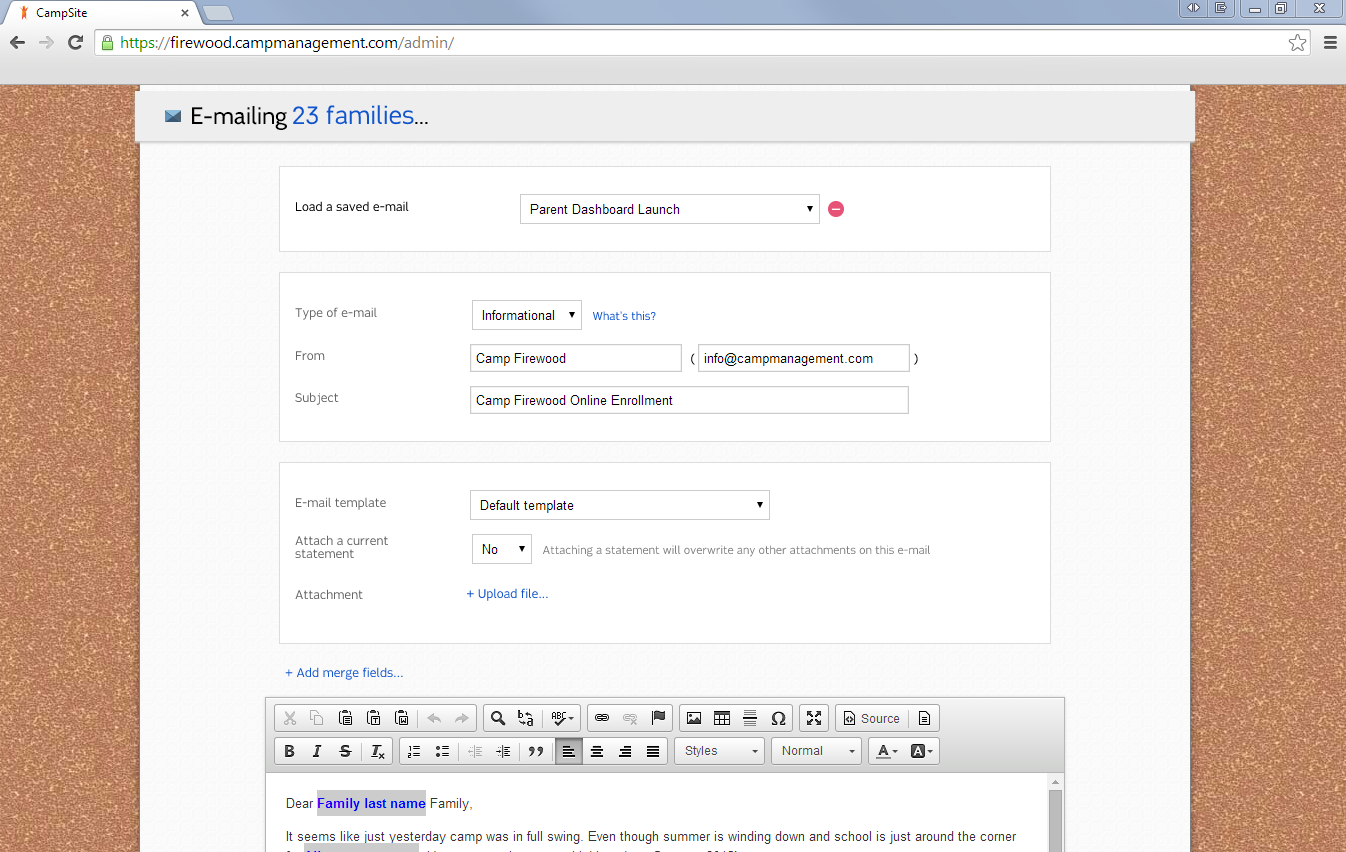Click the Unlink icon
The height and width of the screenshot is (852, 1346).
click(630, 718)
